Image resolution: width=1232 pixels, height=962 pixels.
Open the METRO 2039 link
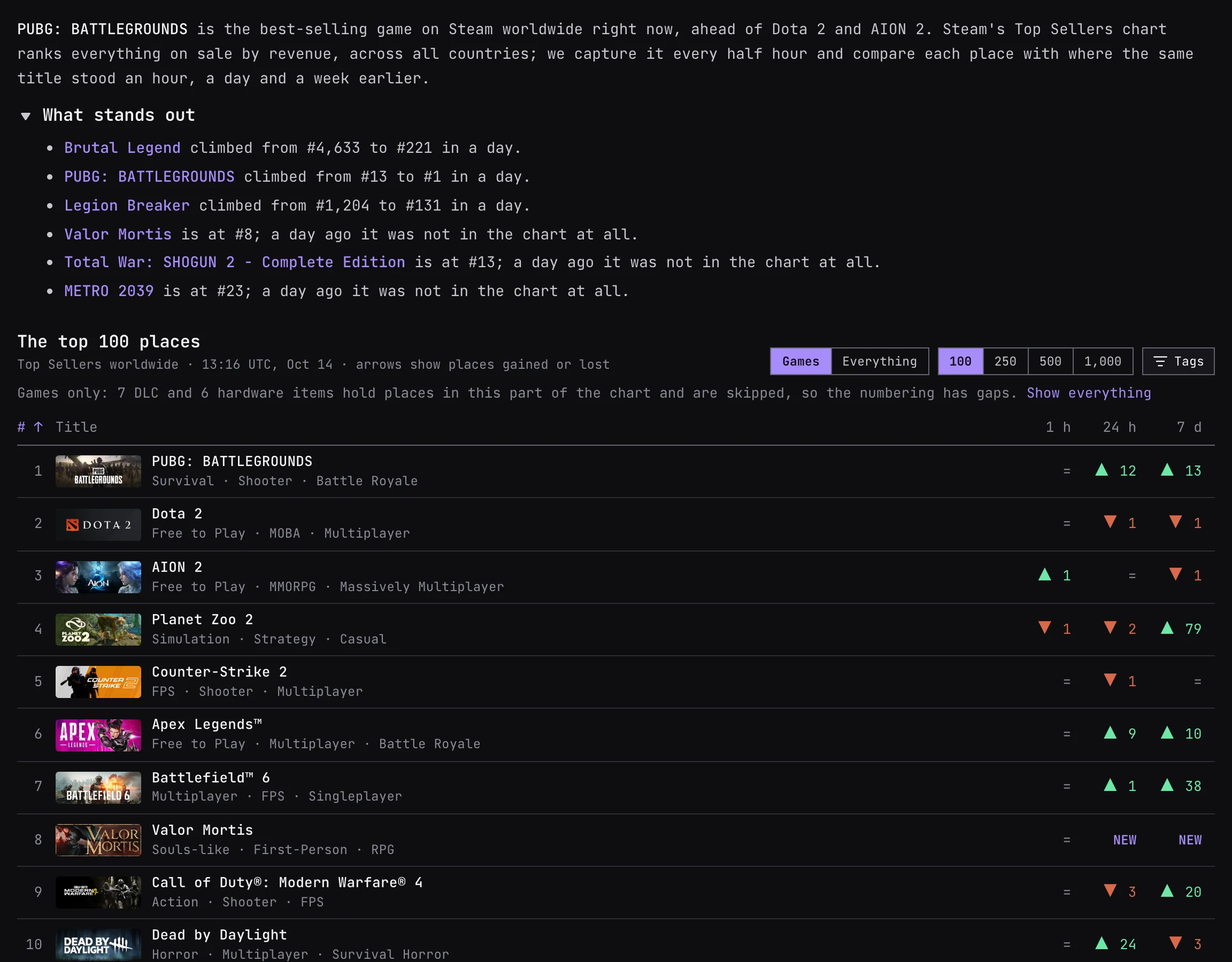[109, 291]
